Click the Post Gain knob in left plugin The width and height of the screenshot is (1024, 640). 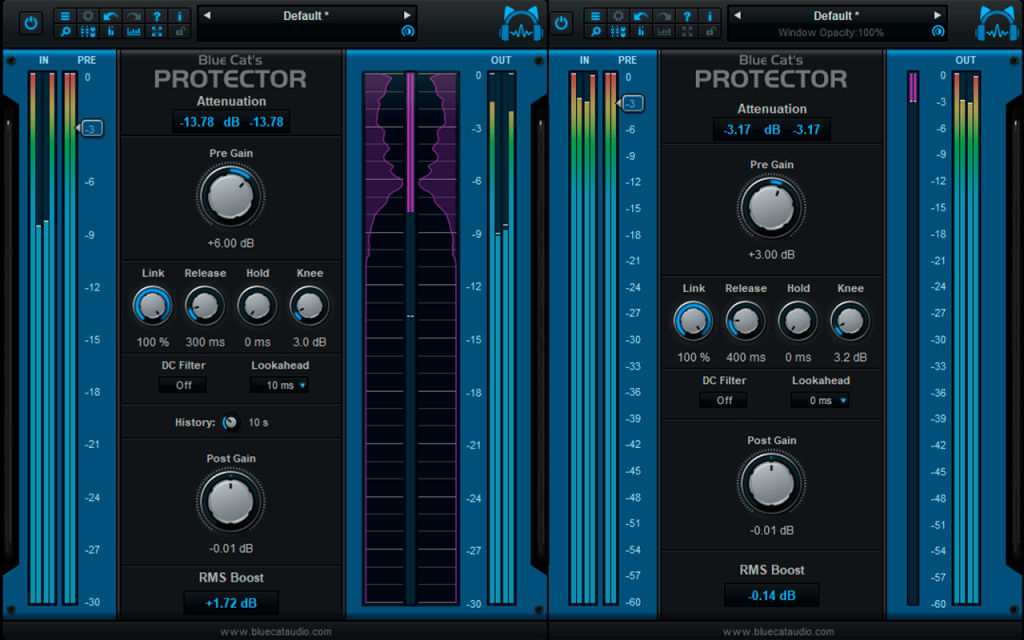pyautogui.click(x=231, y=502)
